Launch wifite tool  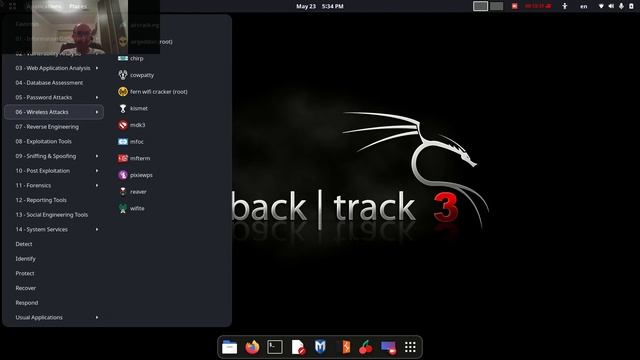(131, 209)
